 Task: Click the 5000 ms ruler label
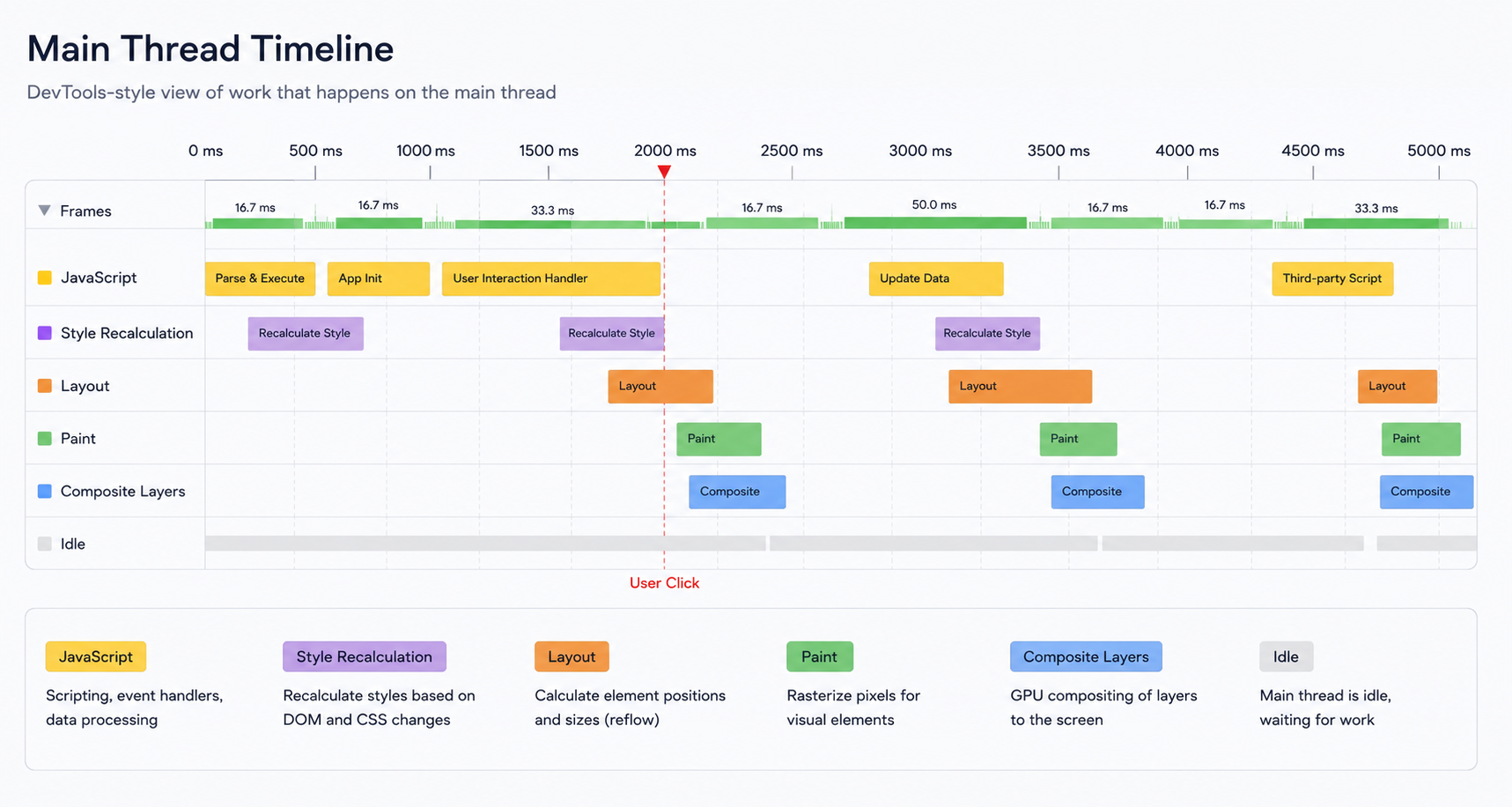pyautogui.click(x=1439, y=151)
